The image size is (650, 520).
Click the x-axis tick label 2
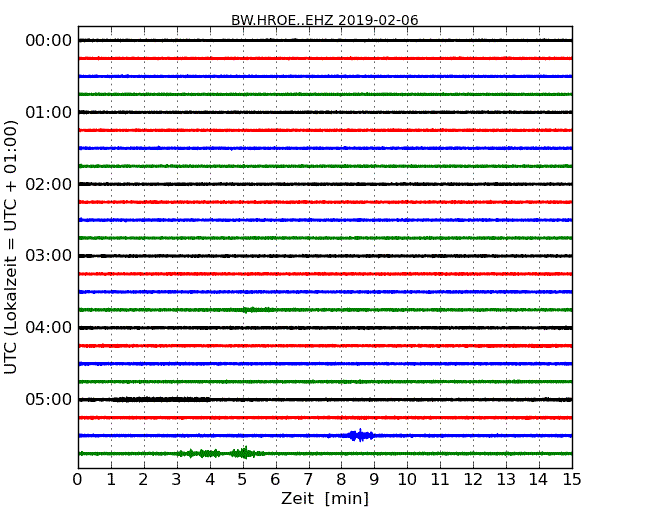coord(143,480)
